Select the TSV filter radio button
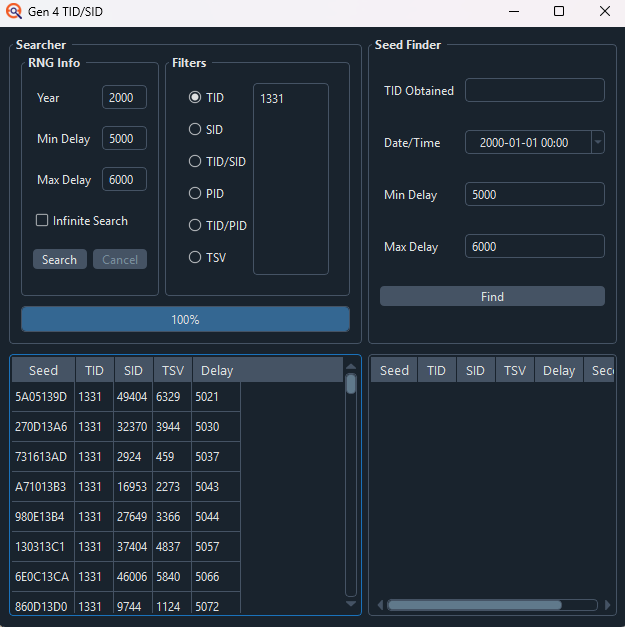This screenshot has height=627, width=625. [195, 257]
